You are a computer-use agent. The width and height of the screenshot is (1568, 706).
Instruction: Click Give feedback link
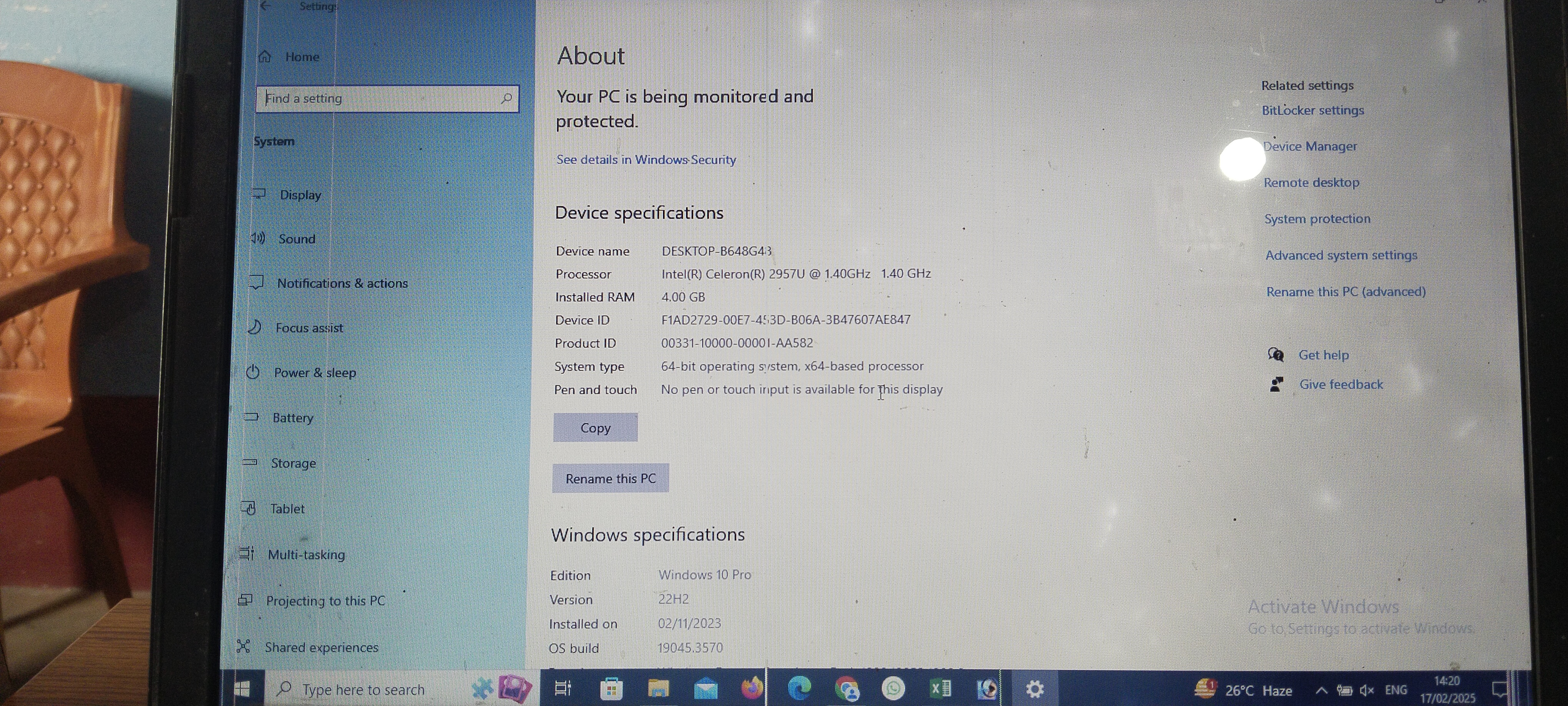click(1341, 385)
